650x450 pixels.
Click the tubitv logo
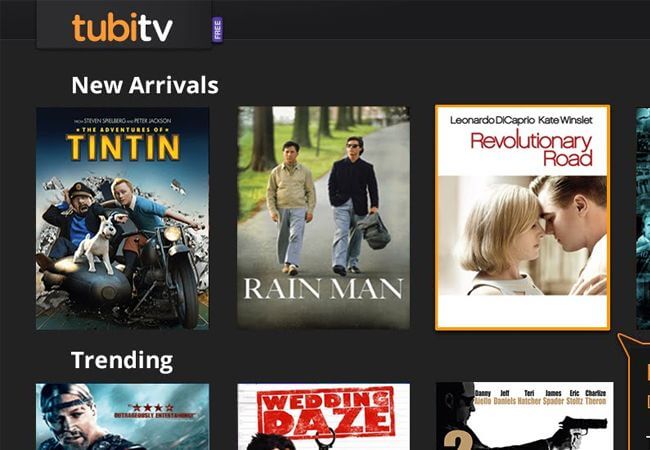click(x=123, y=27)
